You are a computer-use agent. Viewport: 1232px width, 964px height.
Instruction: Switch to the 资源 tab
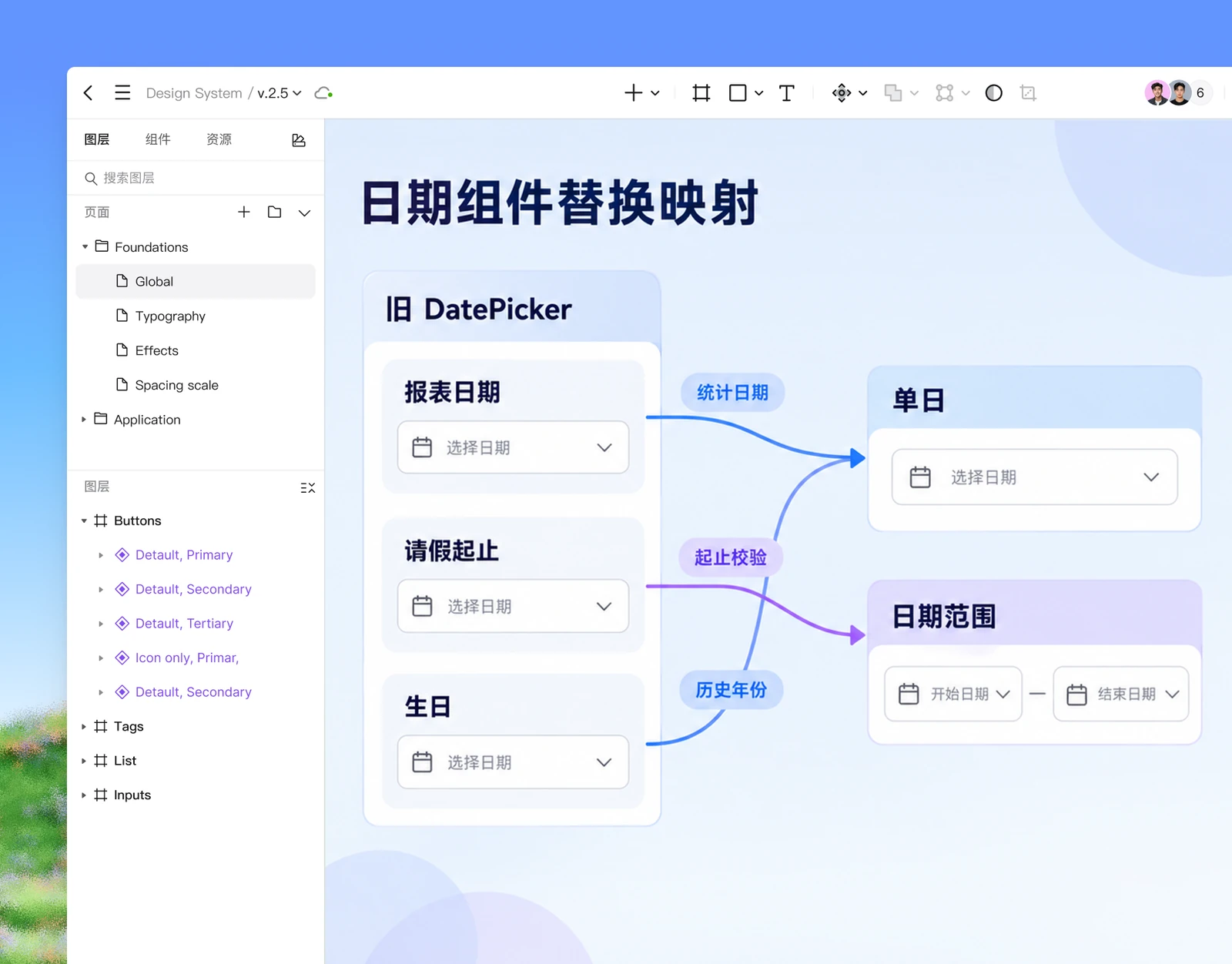click(219, 139)
